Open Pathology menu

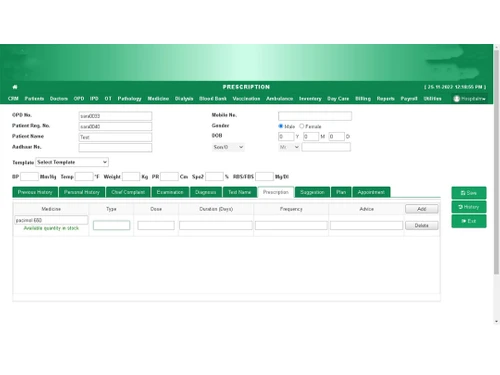(129, 99)
